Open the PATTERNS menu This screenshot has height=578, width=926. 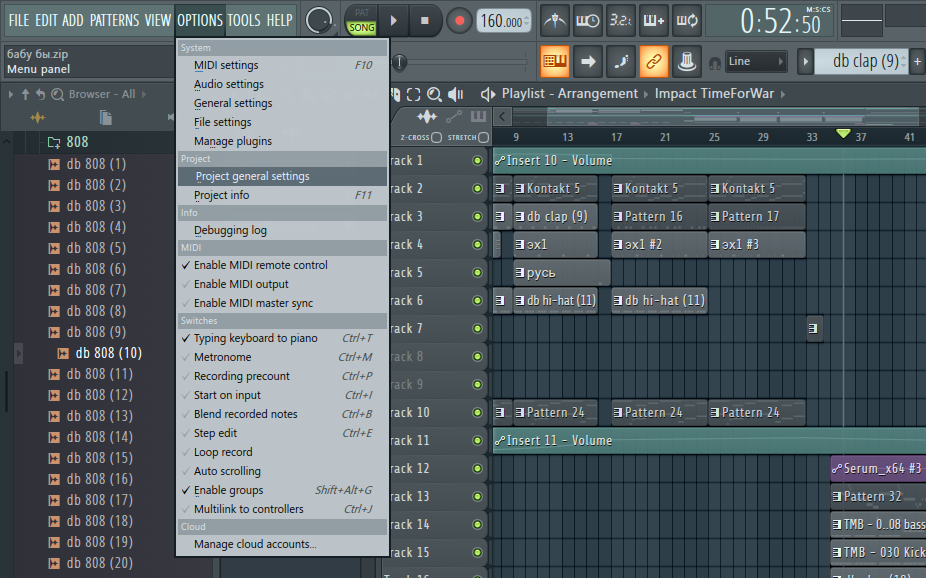coord(115,21)
